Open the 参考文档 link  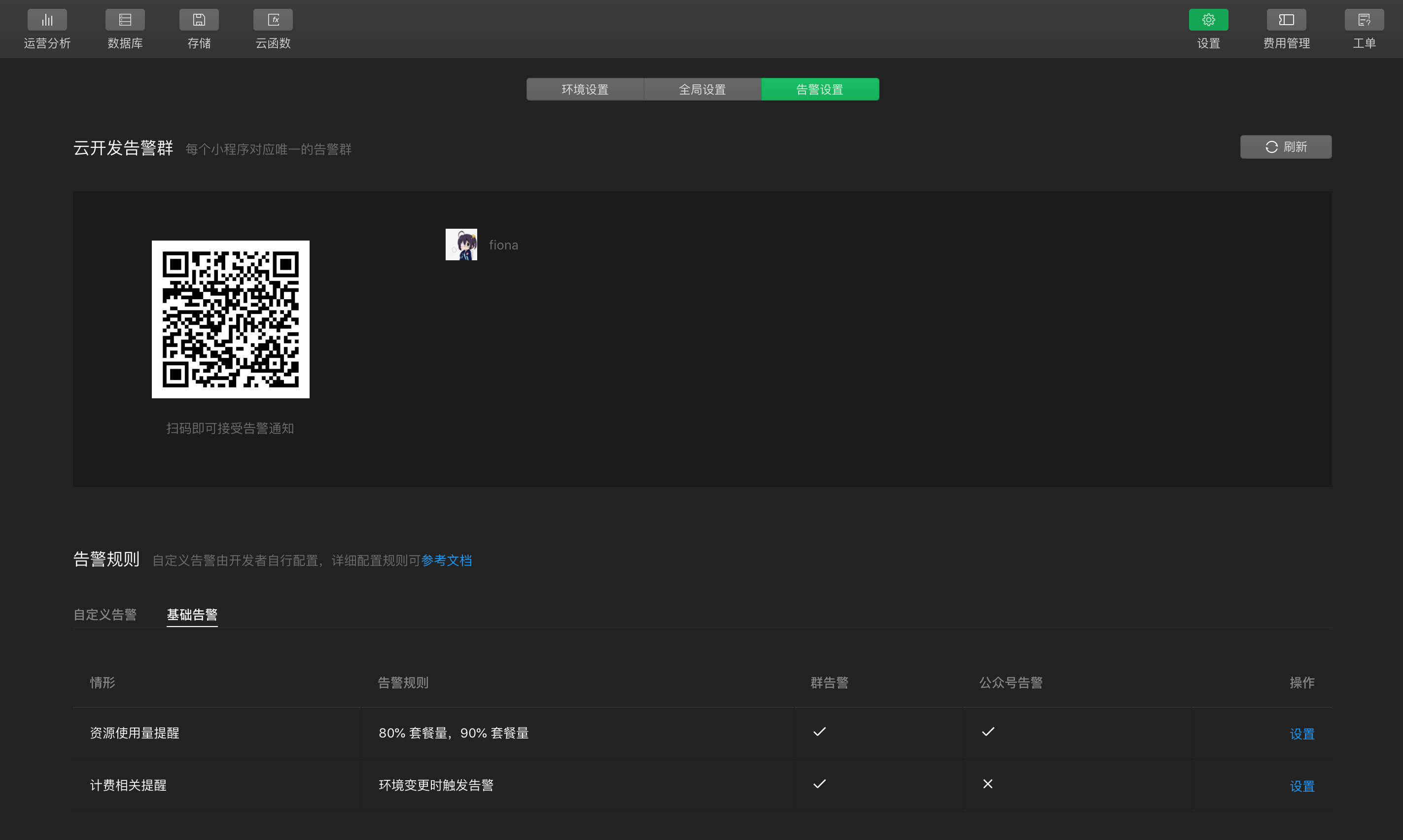(446, 560)
